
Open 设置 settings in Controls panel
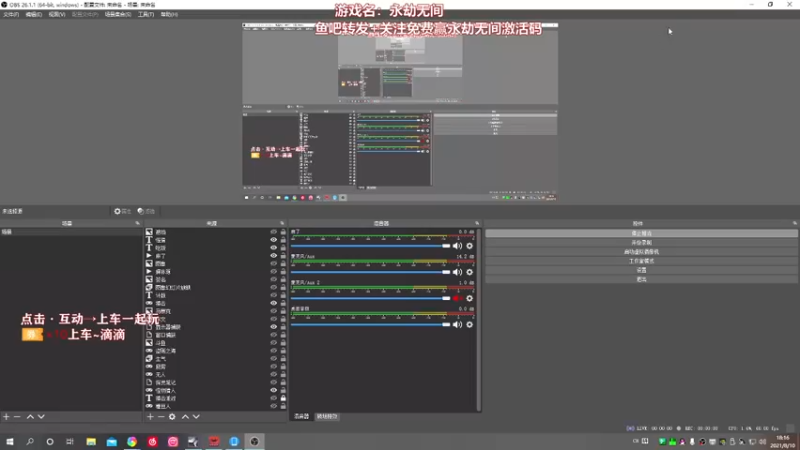click(641, 270)
